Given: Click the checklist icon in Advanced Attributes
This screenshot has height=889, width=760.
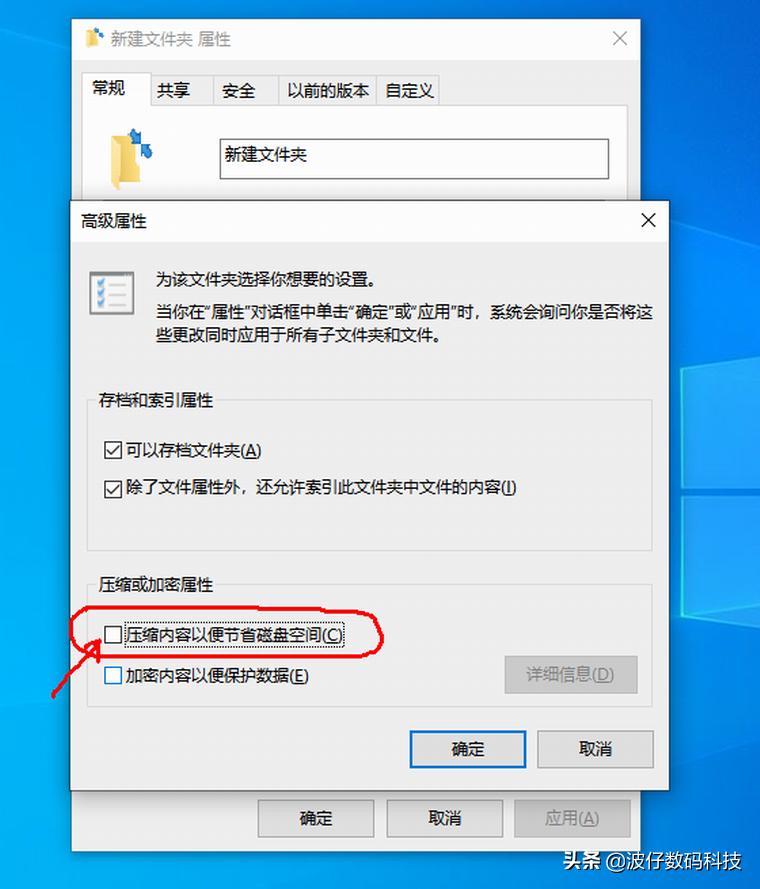Looking at the screenshot, I should pos(112,293).
